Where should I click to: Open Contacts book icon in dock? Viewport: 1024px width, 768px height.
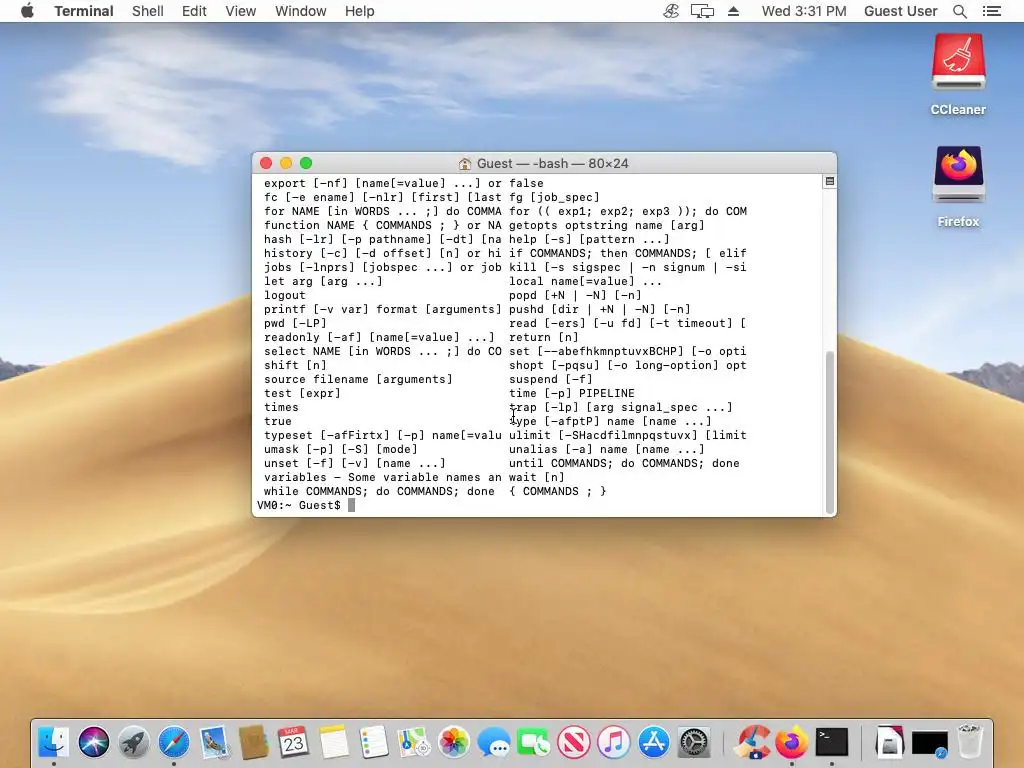[253, 742]
